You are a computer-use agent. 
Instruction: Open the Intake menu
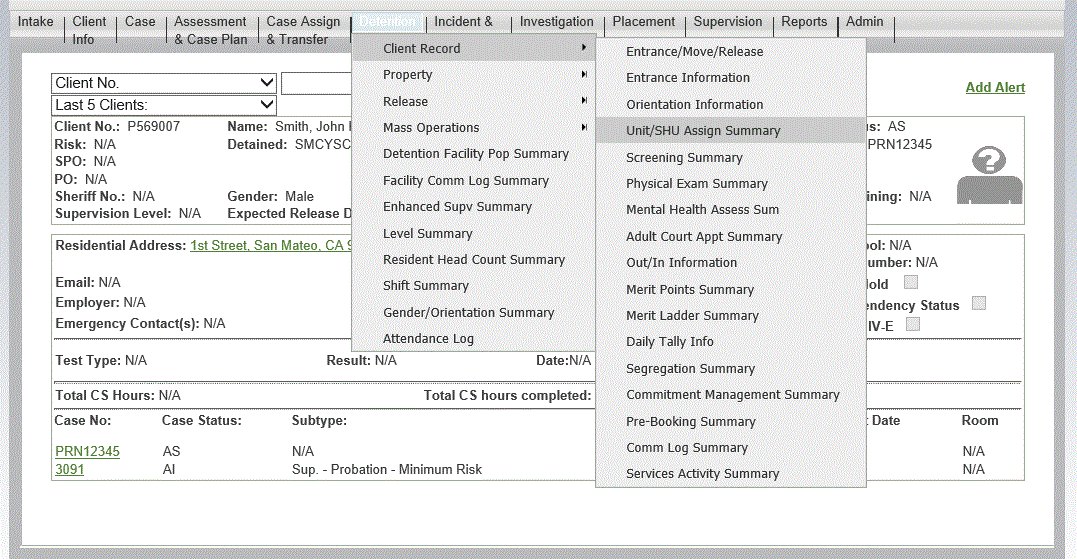36,21
